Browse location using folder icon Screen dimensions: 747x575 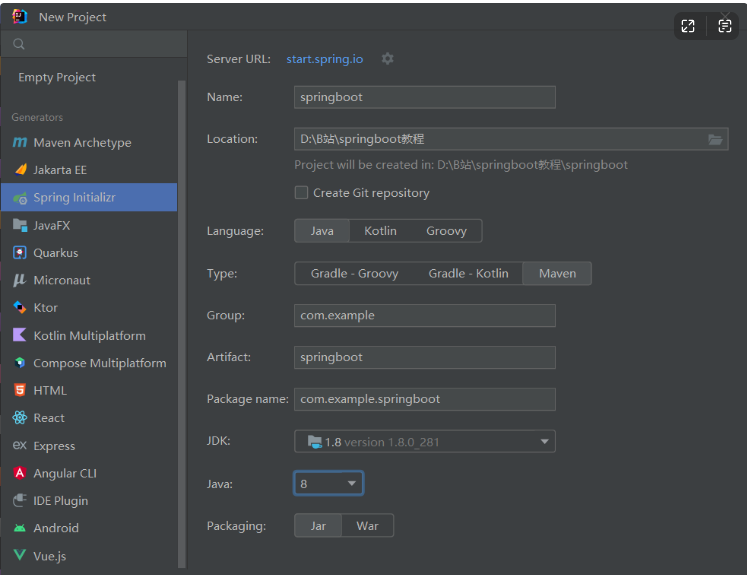(x=715, y=140)
